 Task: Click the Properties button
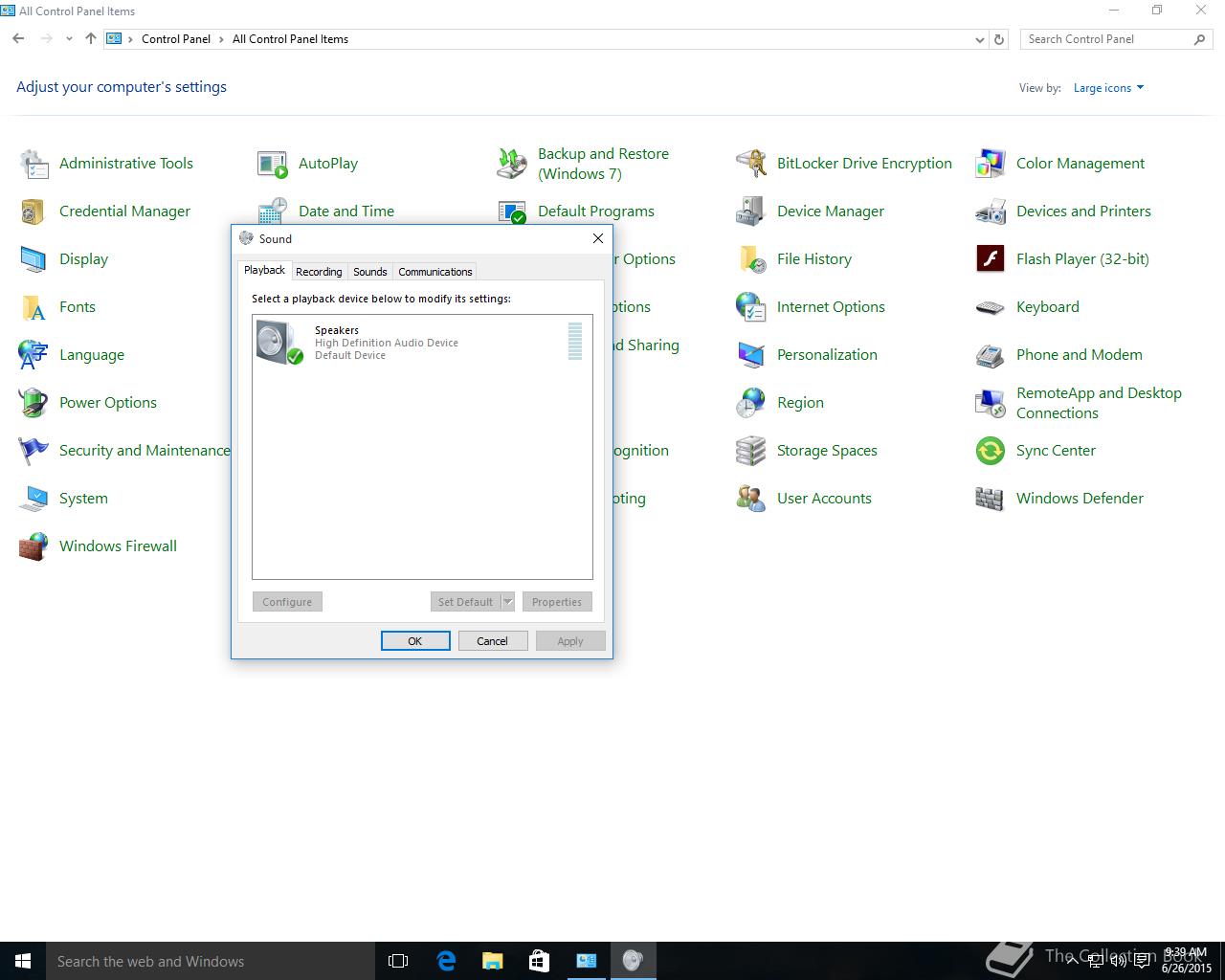[557, 602]
